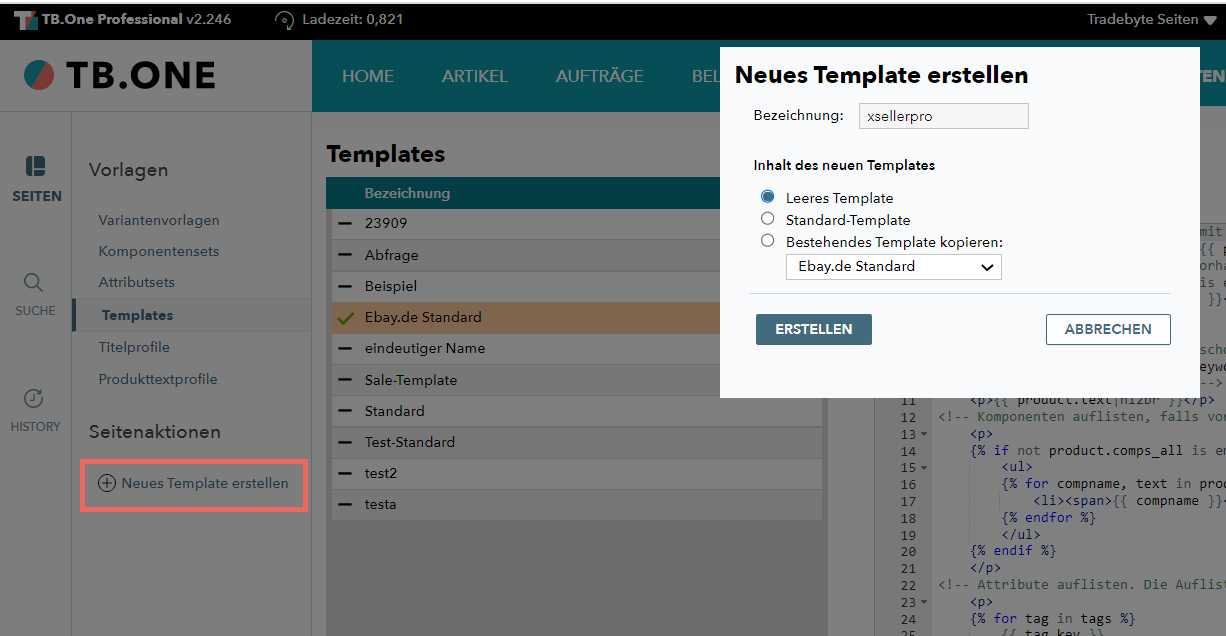The image size is (1226, 636).
Task: Click the plus icon beside Neues Template erstellen
Action: [107, 483]
